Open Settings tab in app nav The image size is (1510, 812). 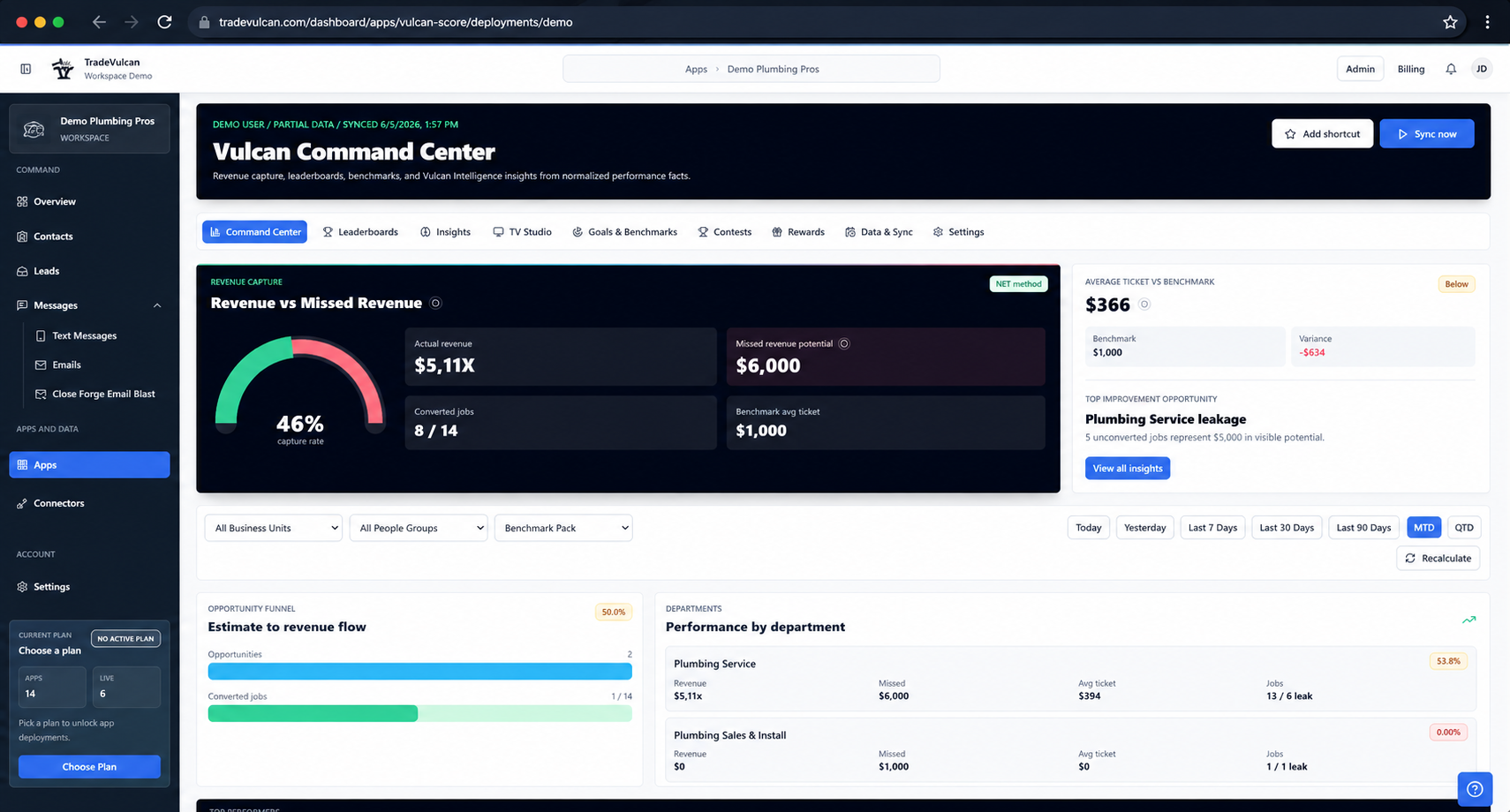pyautogui.click(x=958, y=232)
